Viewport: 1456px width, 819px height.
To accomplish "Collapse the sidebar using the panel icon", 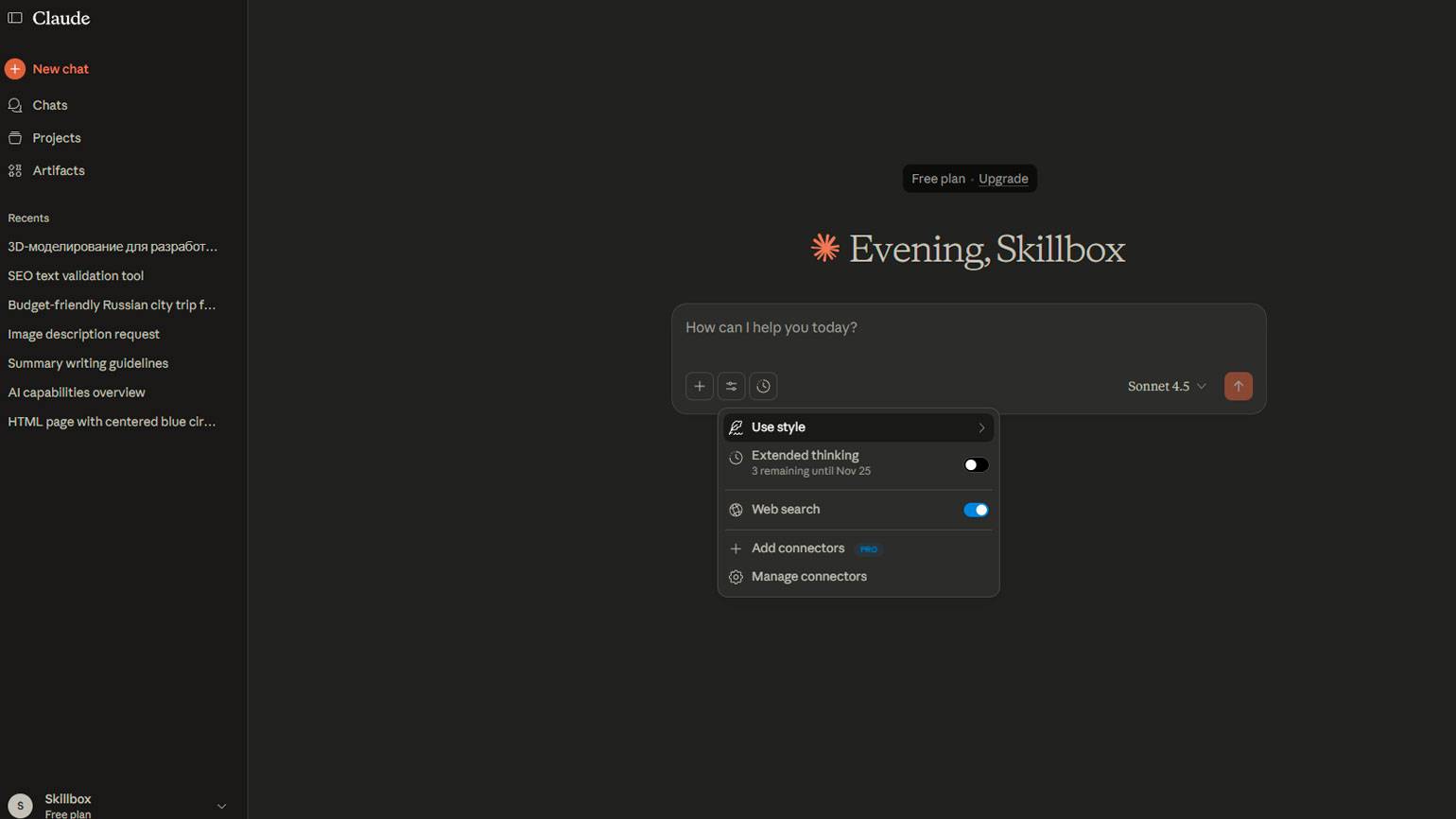I will pos(15,18).
